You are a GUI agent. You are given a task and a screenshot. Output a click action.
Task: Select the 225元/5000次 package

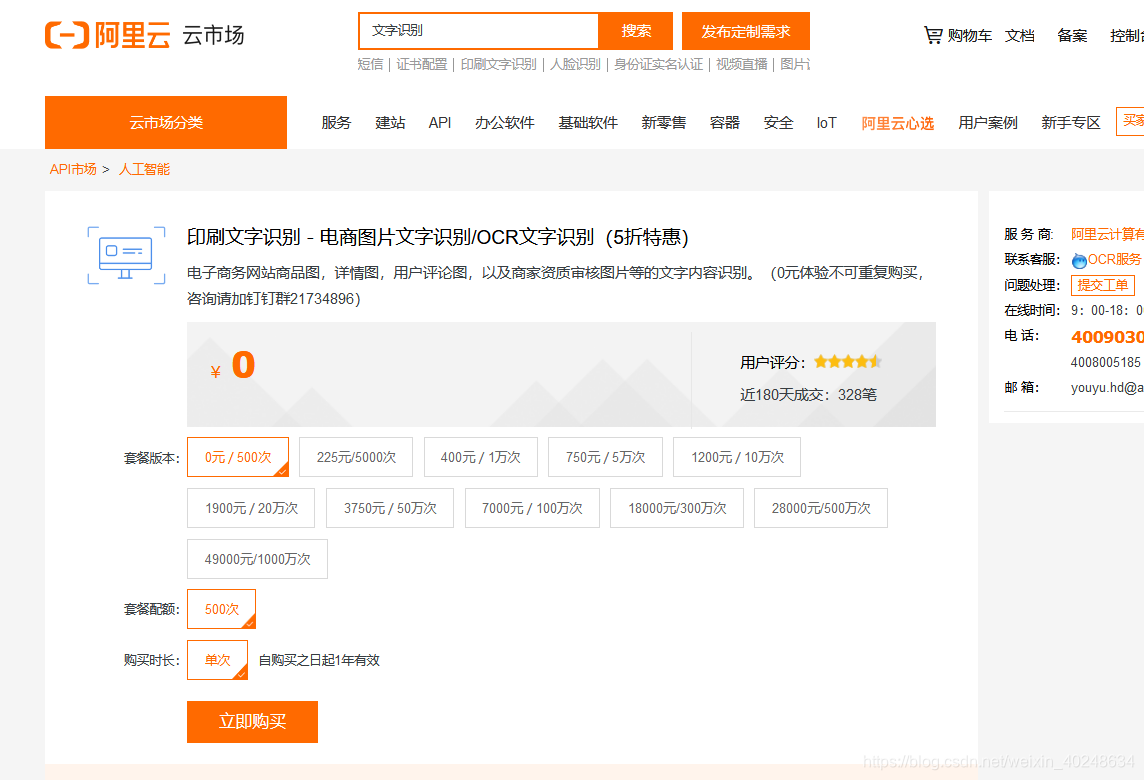[x=356, y=457]
